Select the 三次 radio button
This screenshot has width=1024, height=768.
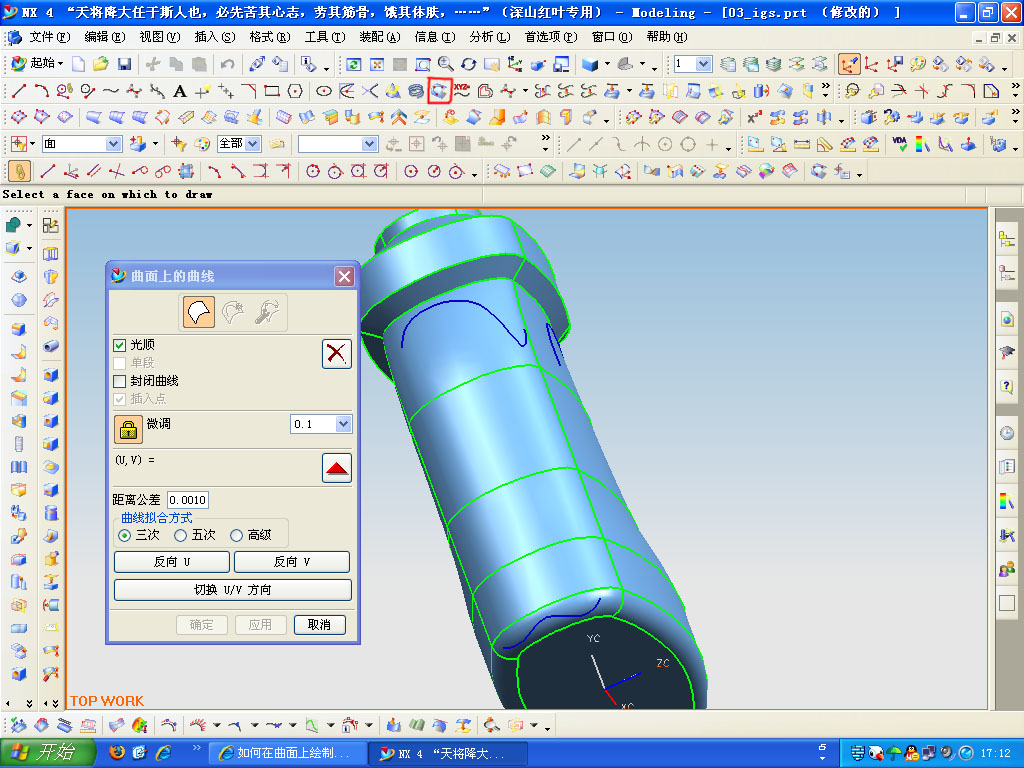click(124, 536)
